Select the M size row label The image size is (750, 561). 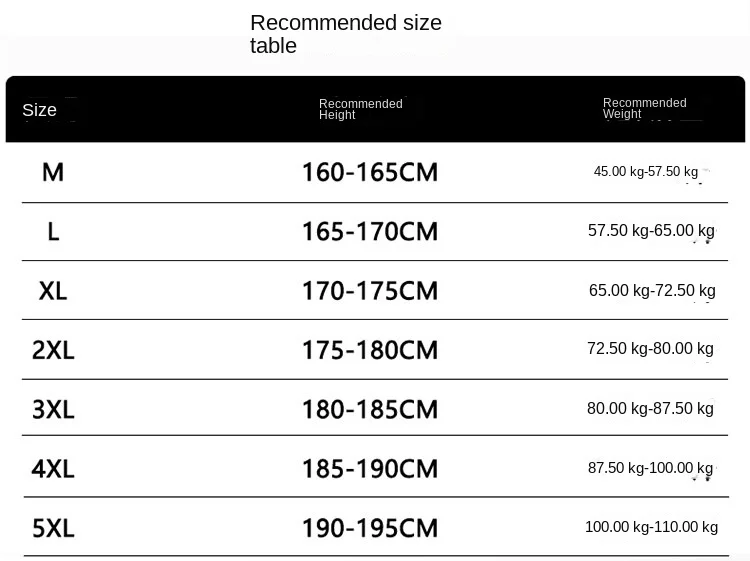point(53,173)
